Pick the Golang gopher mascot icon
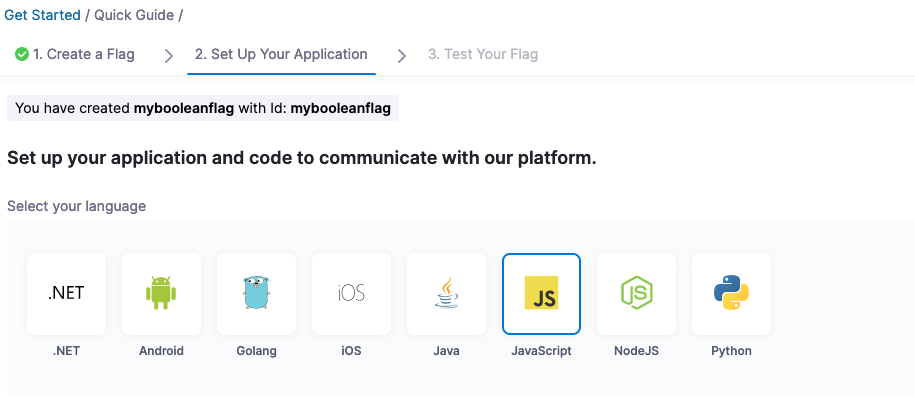The image size is (915, 400). pyautogui.click(x=256, y=293)
